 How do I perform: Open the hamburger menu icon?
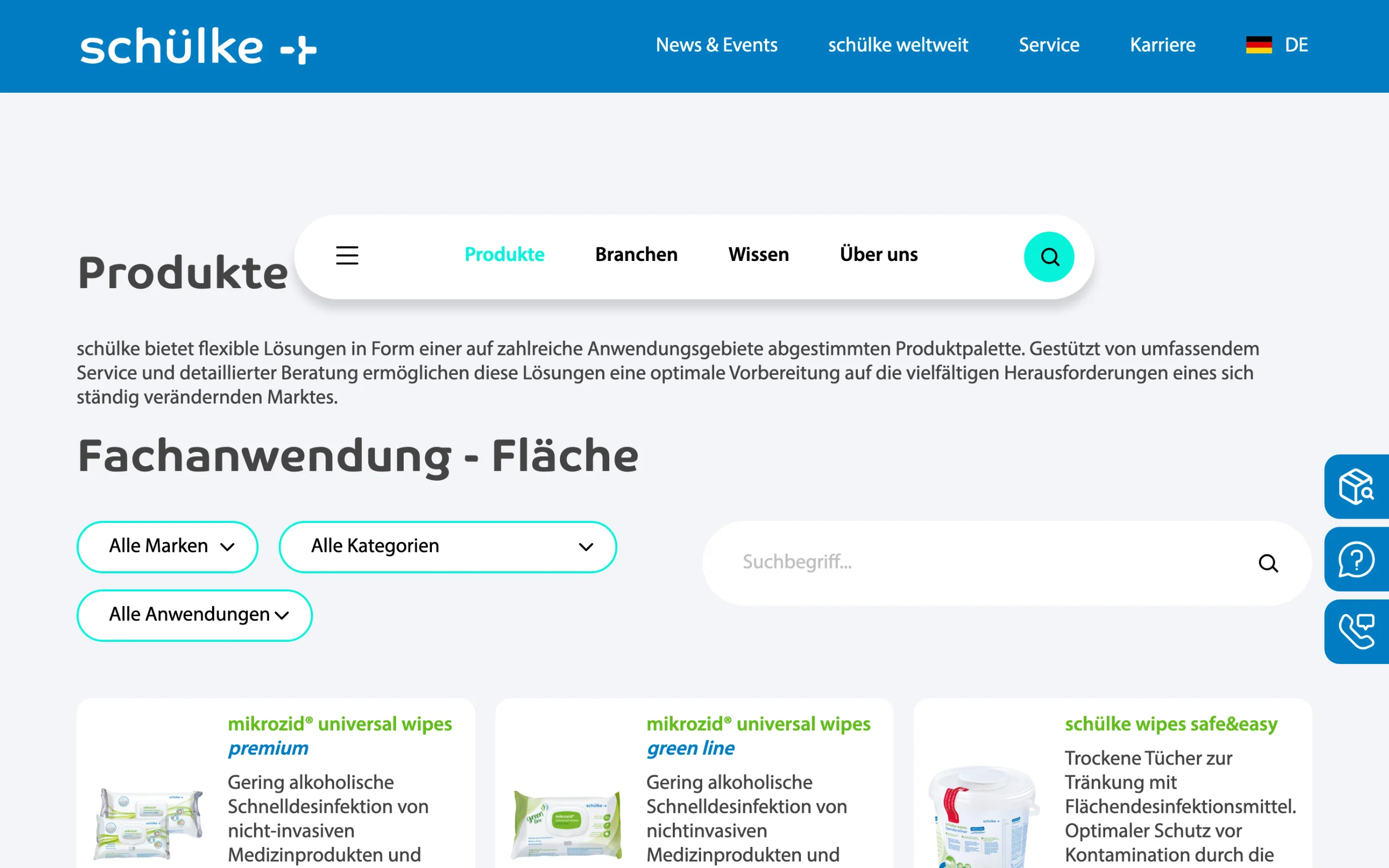coord(347,255)
